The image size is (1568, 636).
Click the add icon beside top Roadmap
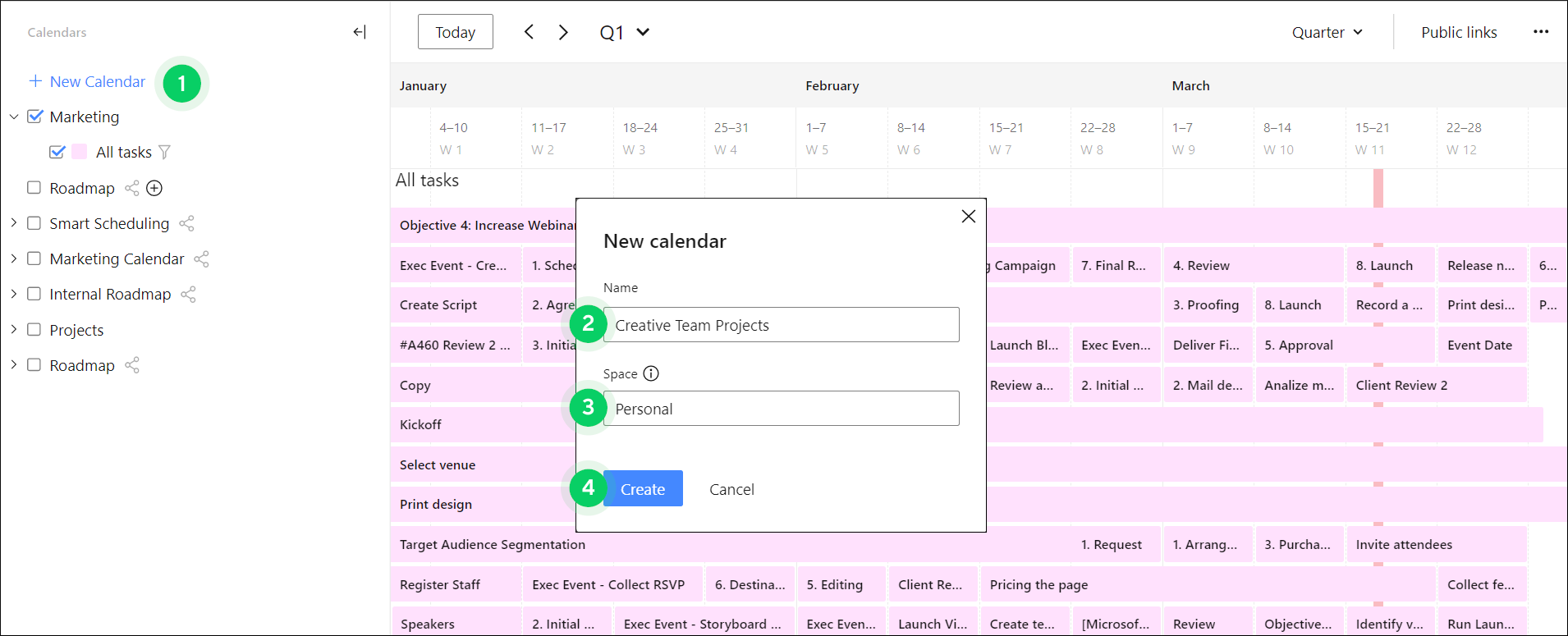pyautogui.click(x=154, y=188)
